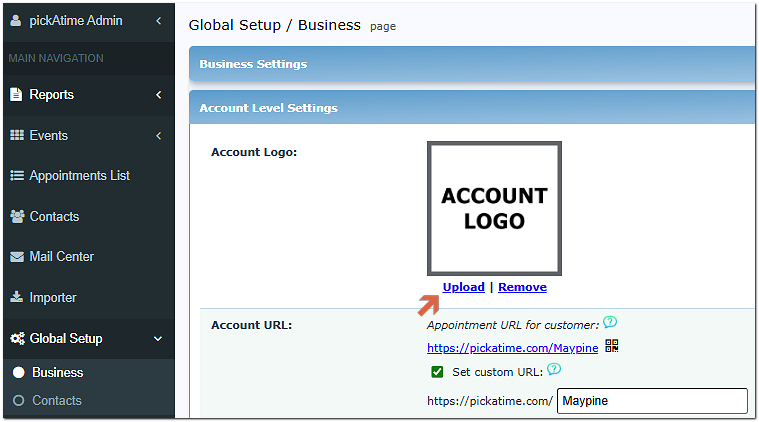Uncheck the Set custom URL checkbox

point(437,372)
